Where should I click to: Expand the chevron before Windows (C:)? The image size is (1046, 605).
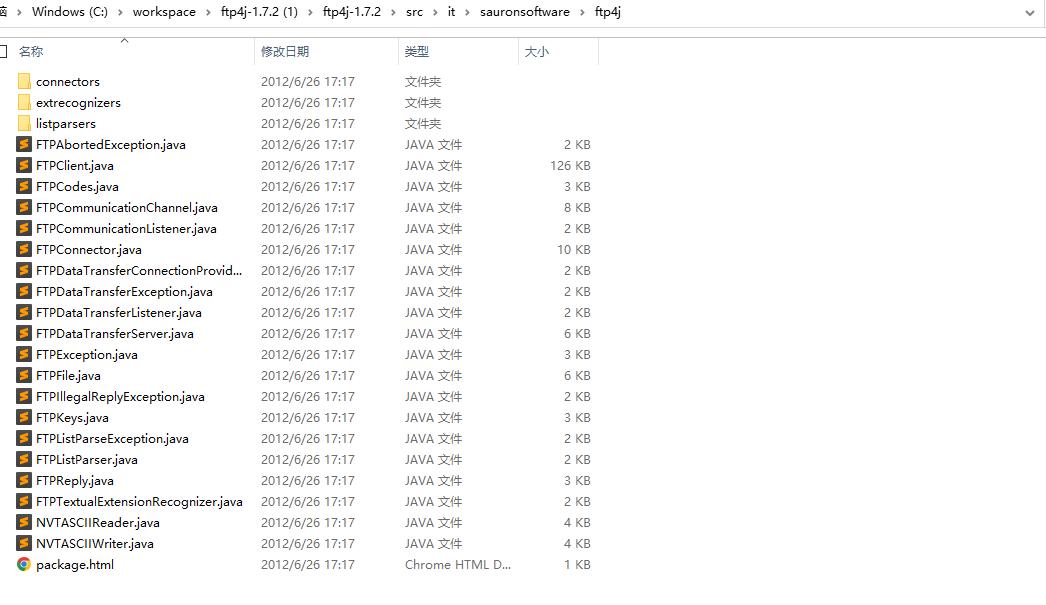click(x=19, y=12)
